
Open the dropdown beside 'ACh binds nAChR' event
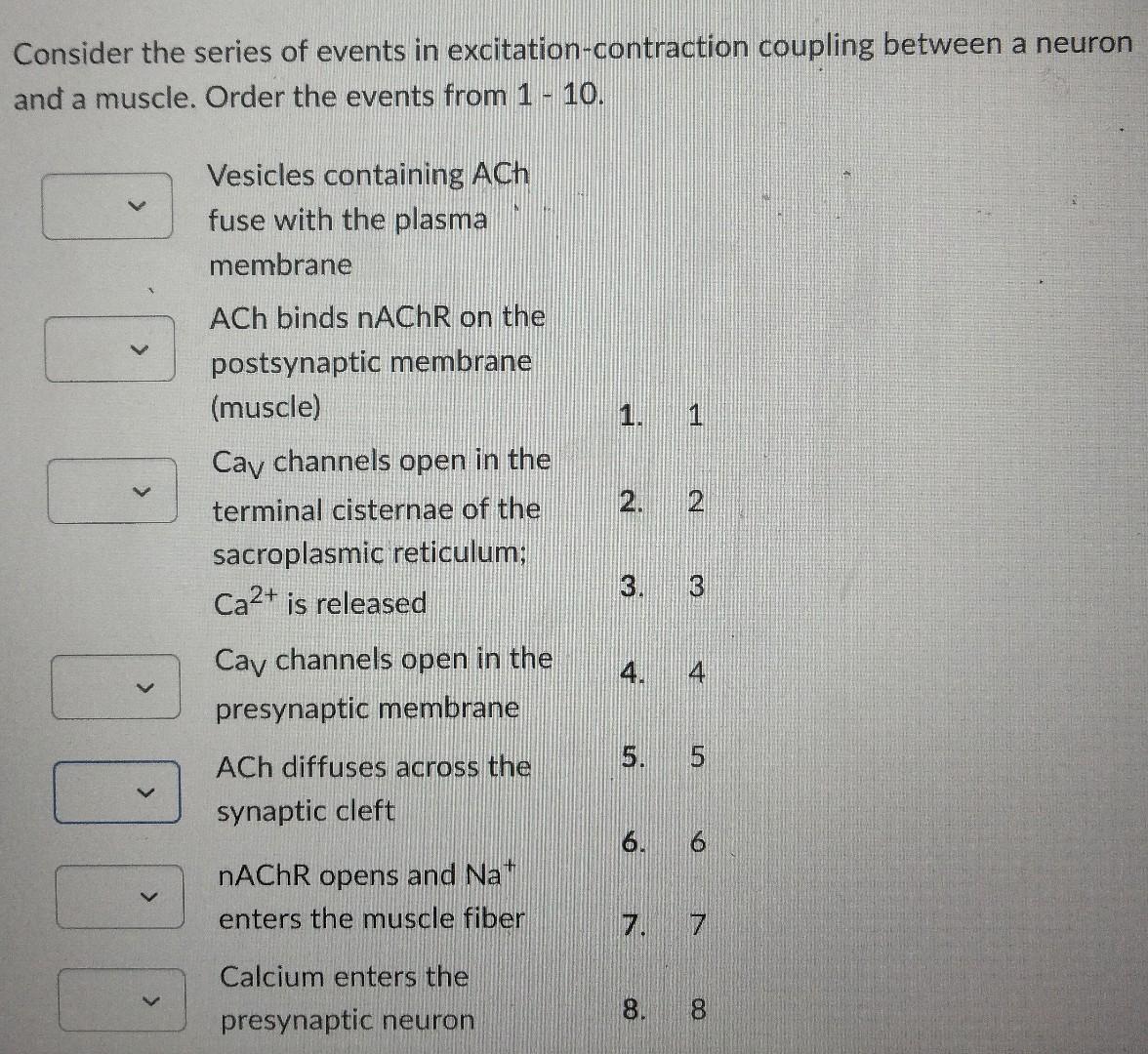click(x=110, y=348)
